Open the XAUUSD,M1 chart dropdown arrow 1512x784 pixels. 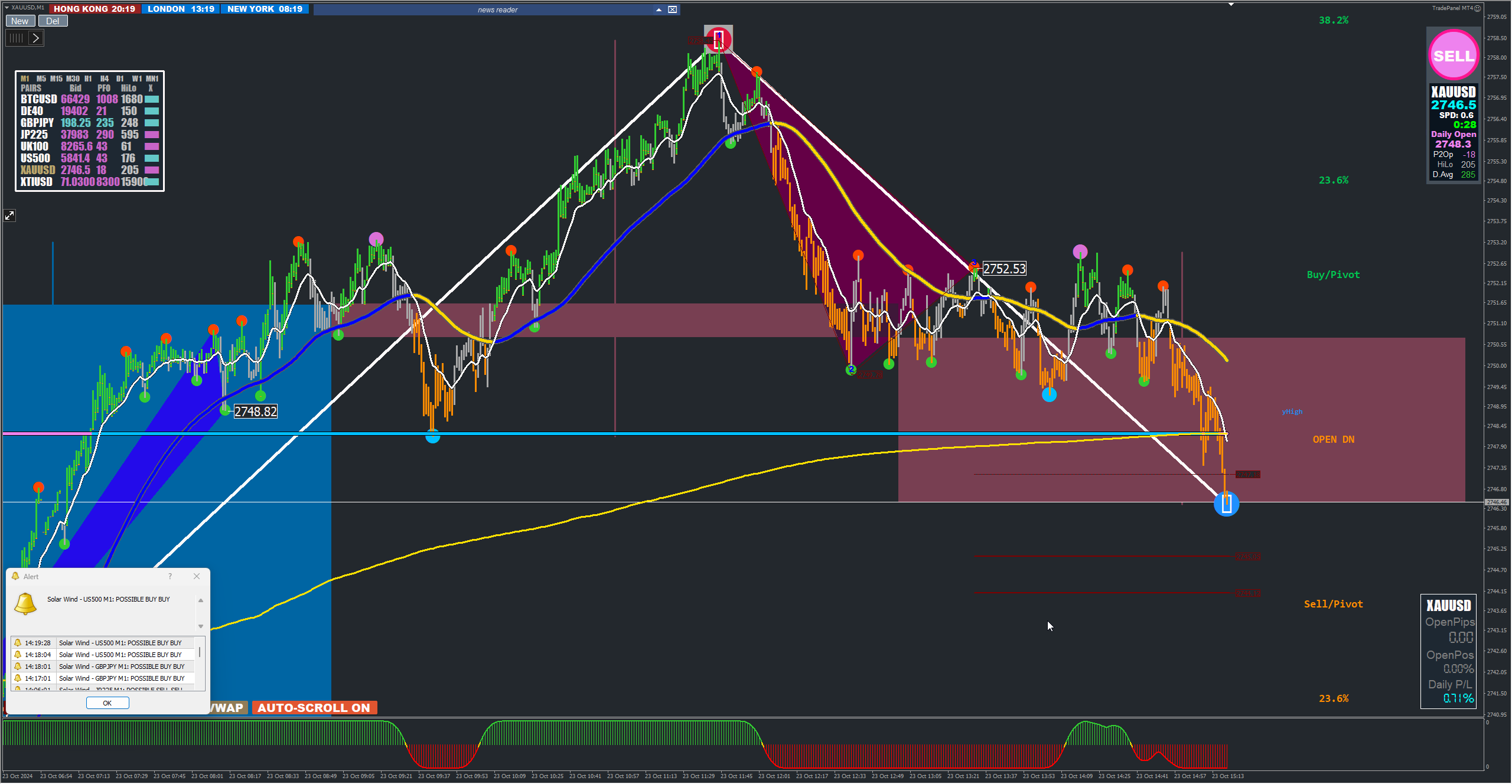click(x=6, y=8)
